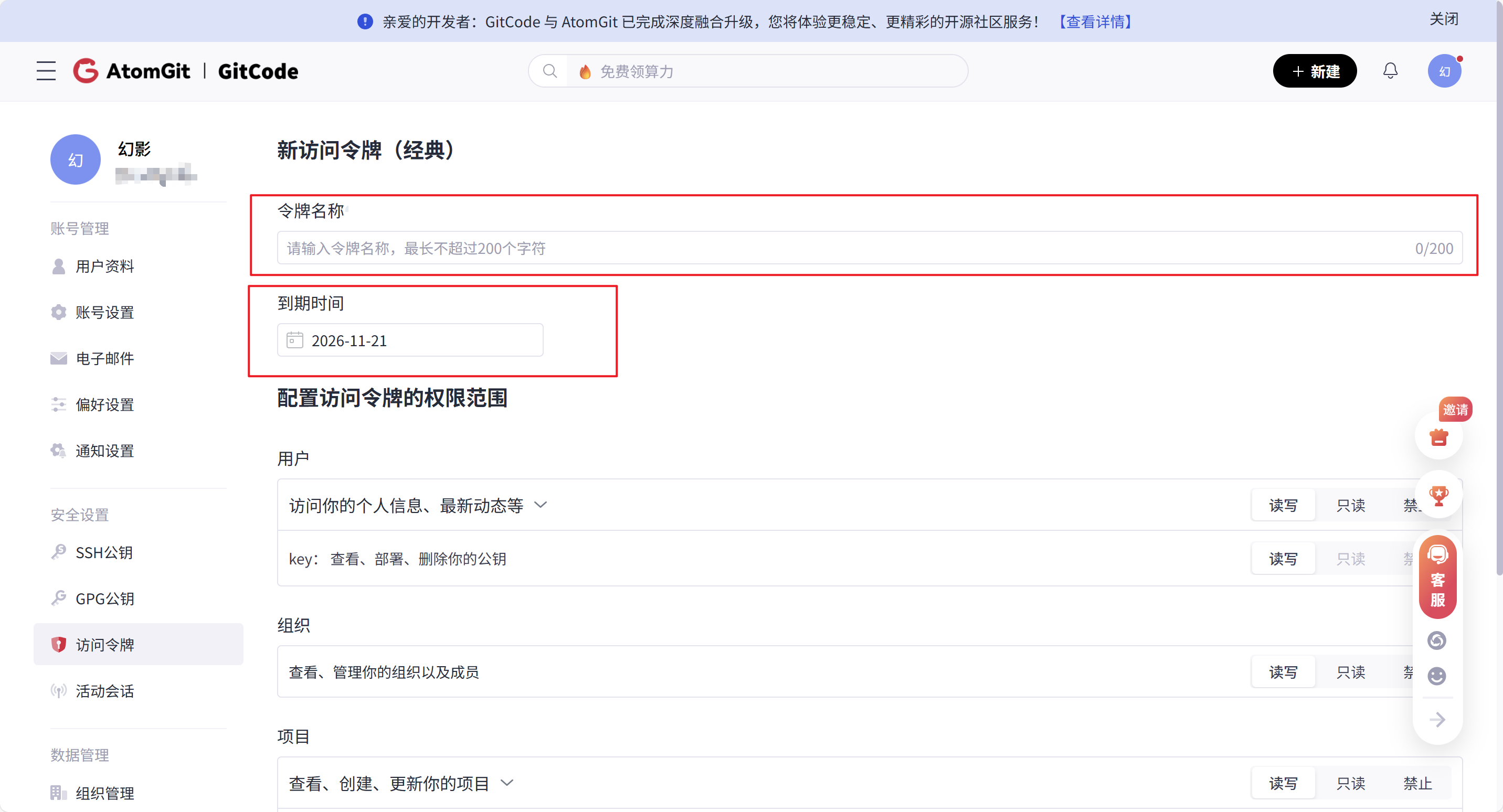
Task: Open the expiry date picker field
Action: (409, 340)
